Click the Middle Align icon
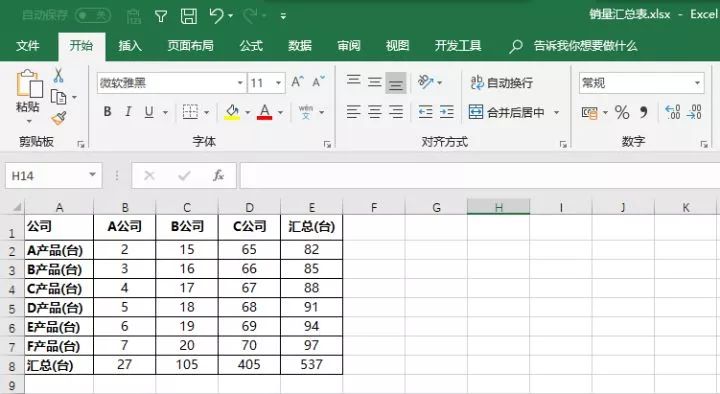720x394 pixels. pyautogui.click(x=375, y=82)
